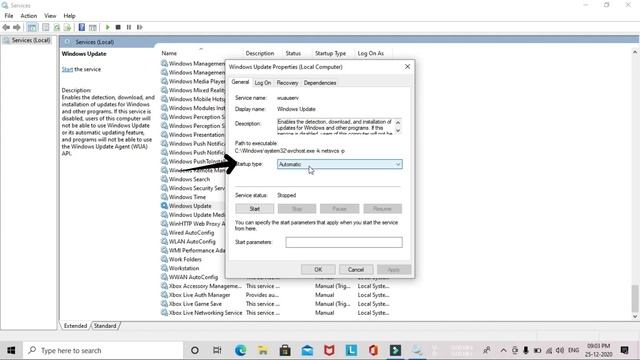Switch to the General tab

point(240,82)
